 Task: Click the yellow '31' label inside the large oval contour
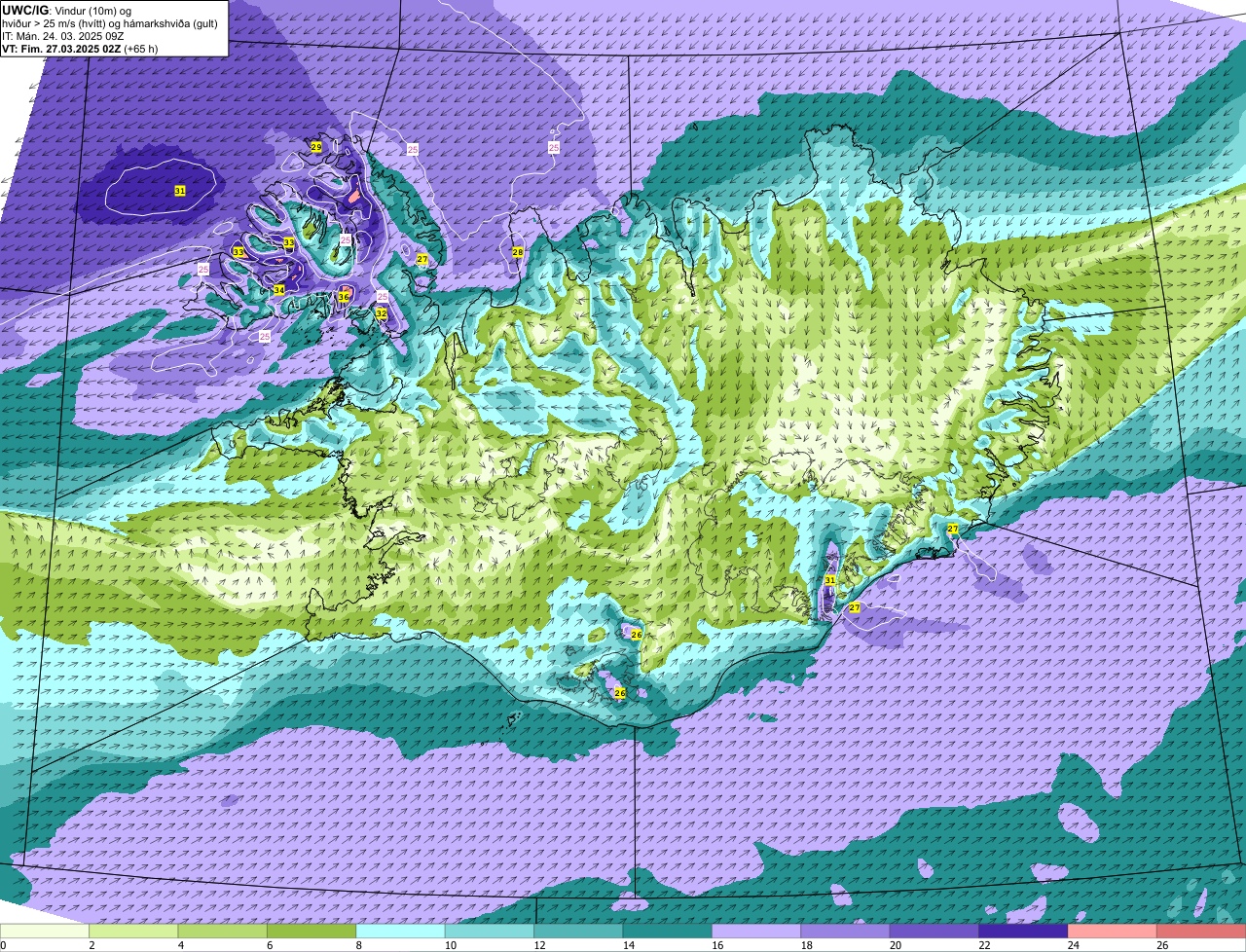[180, 190]
